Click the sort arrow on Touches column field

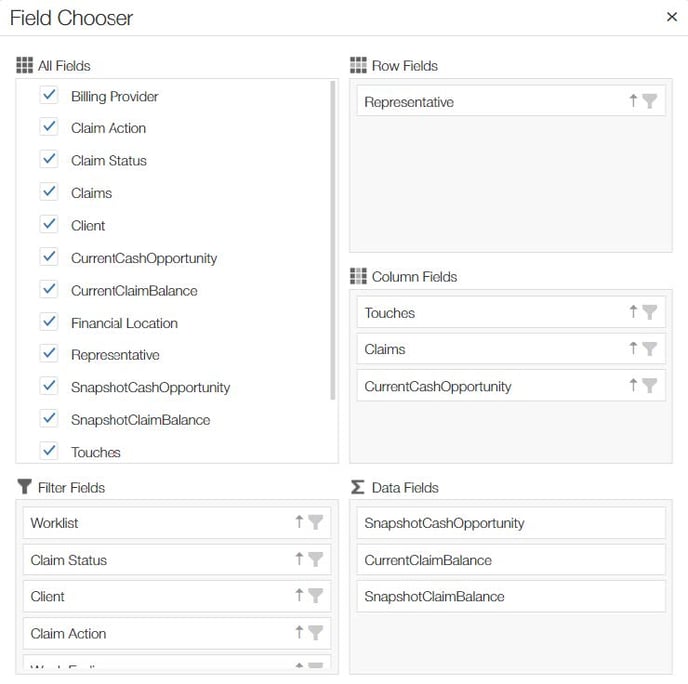click(x=633, y=313)
